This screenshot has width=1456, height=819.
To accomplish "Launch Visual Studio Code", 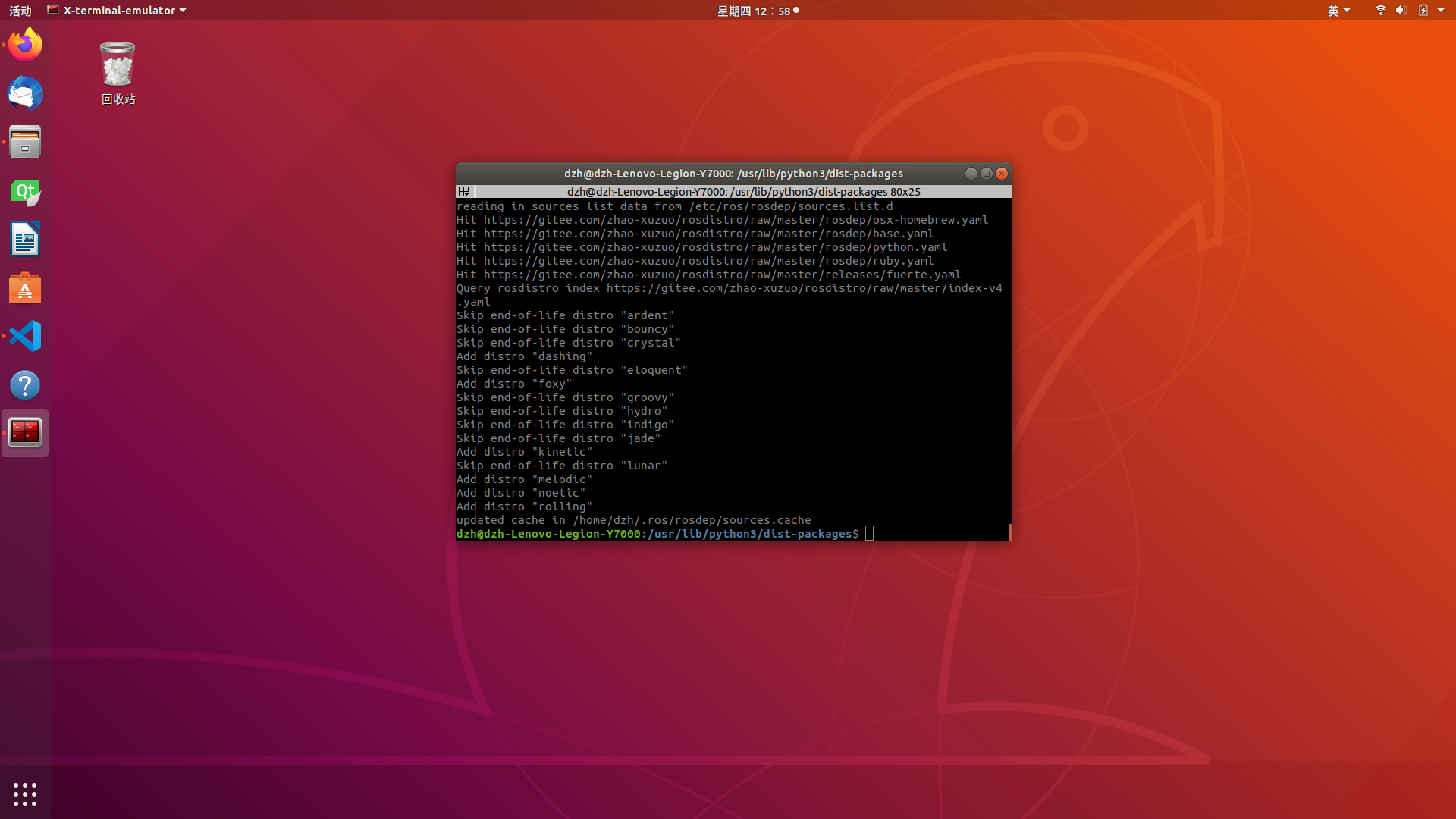I will 25,336.
